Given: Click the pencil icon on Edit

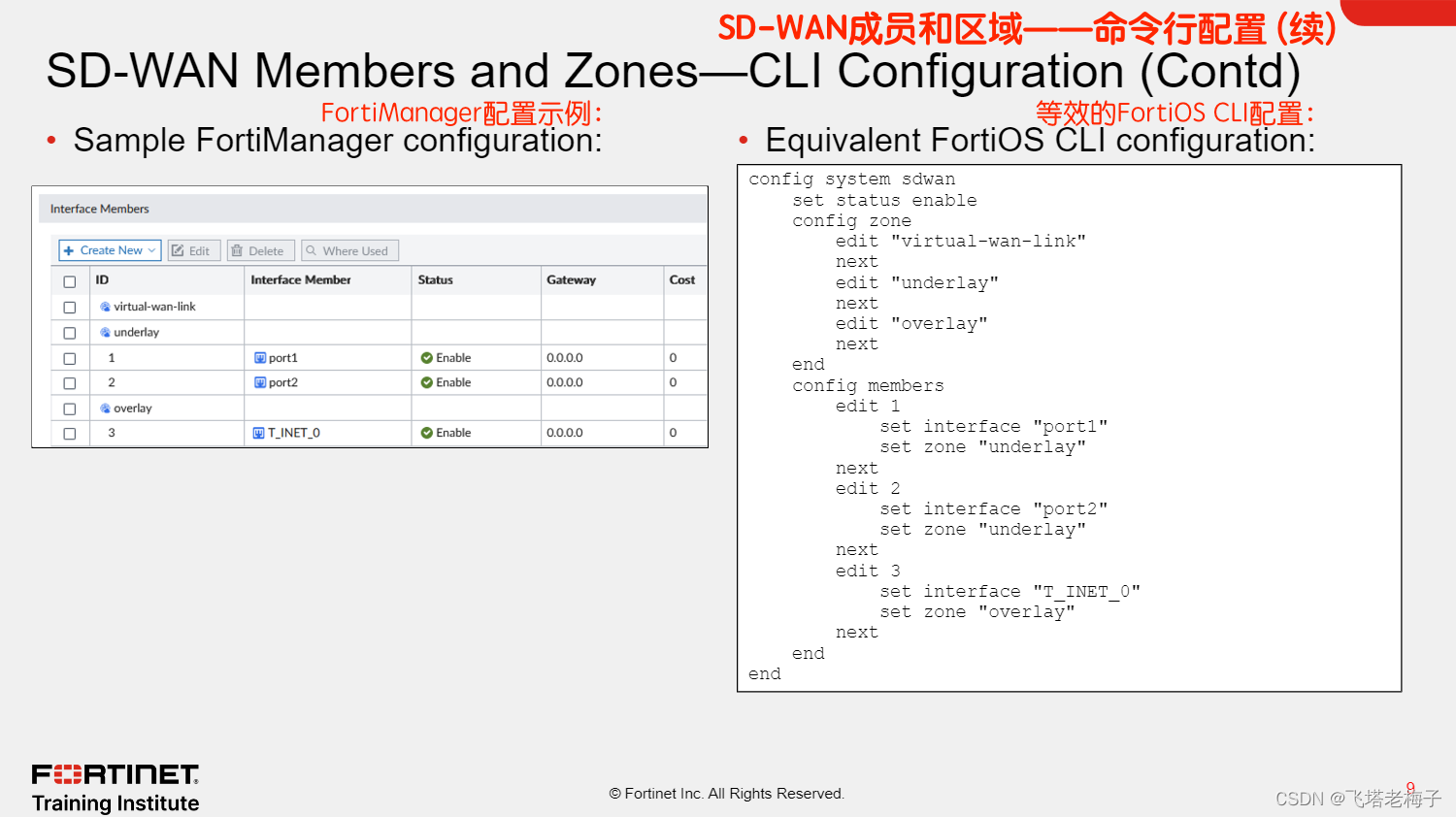Looking at the screenshot, I should [178, 250].
